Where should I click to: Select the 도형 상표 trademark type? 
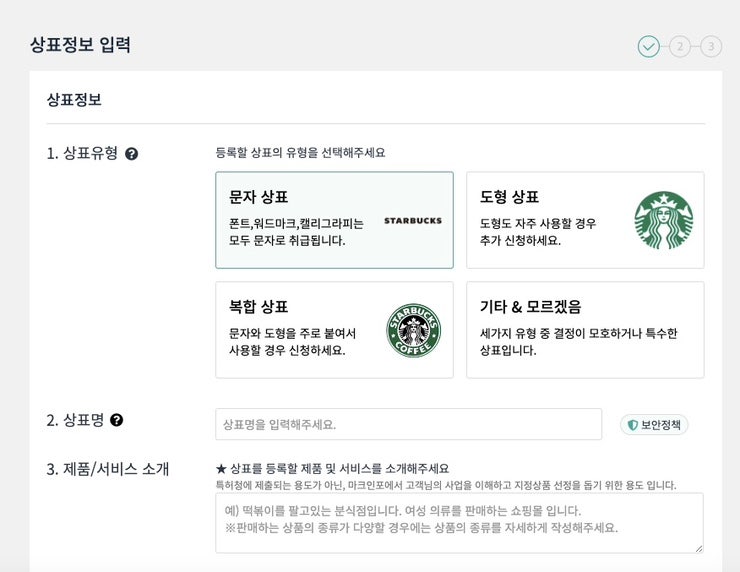point(585,220)
